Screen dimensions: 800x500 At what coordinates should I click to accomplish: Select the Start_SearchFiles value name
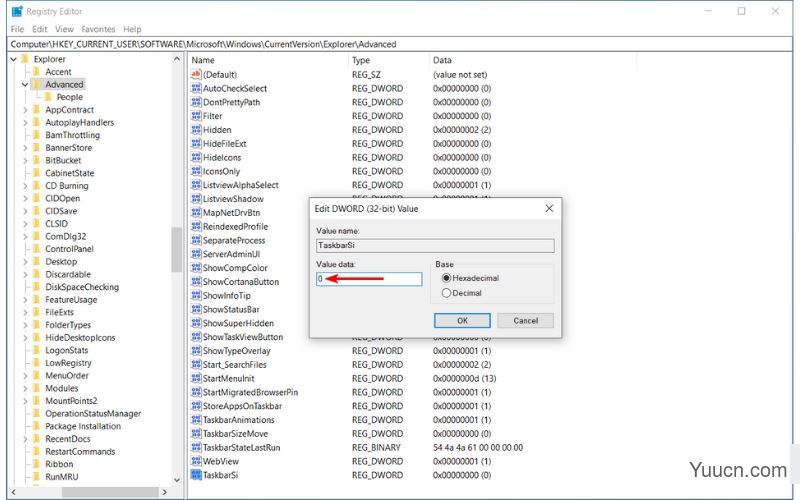click(235, 365)
